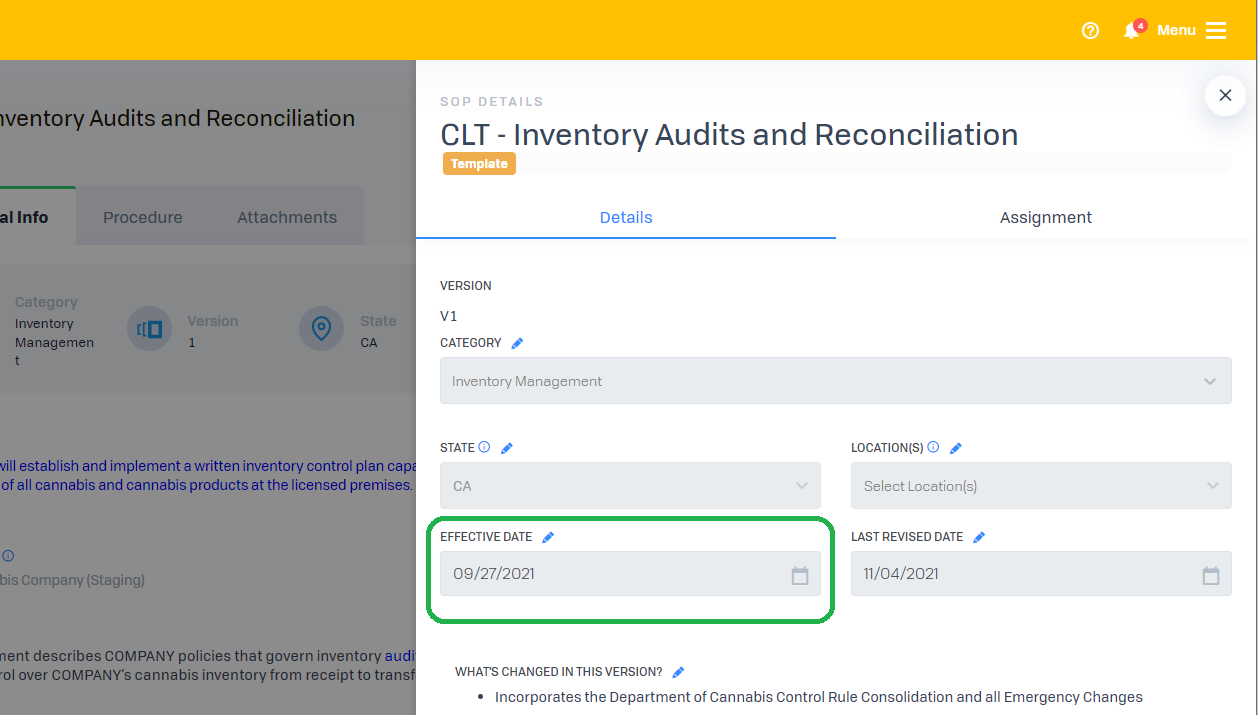Open calendar picker for Effective Date
Viewport: 1258px width, 715px height.
coord(800,575)
